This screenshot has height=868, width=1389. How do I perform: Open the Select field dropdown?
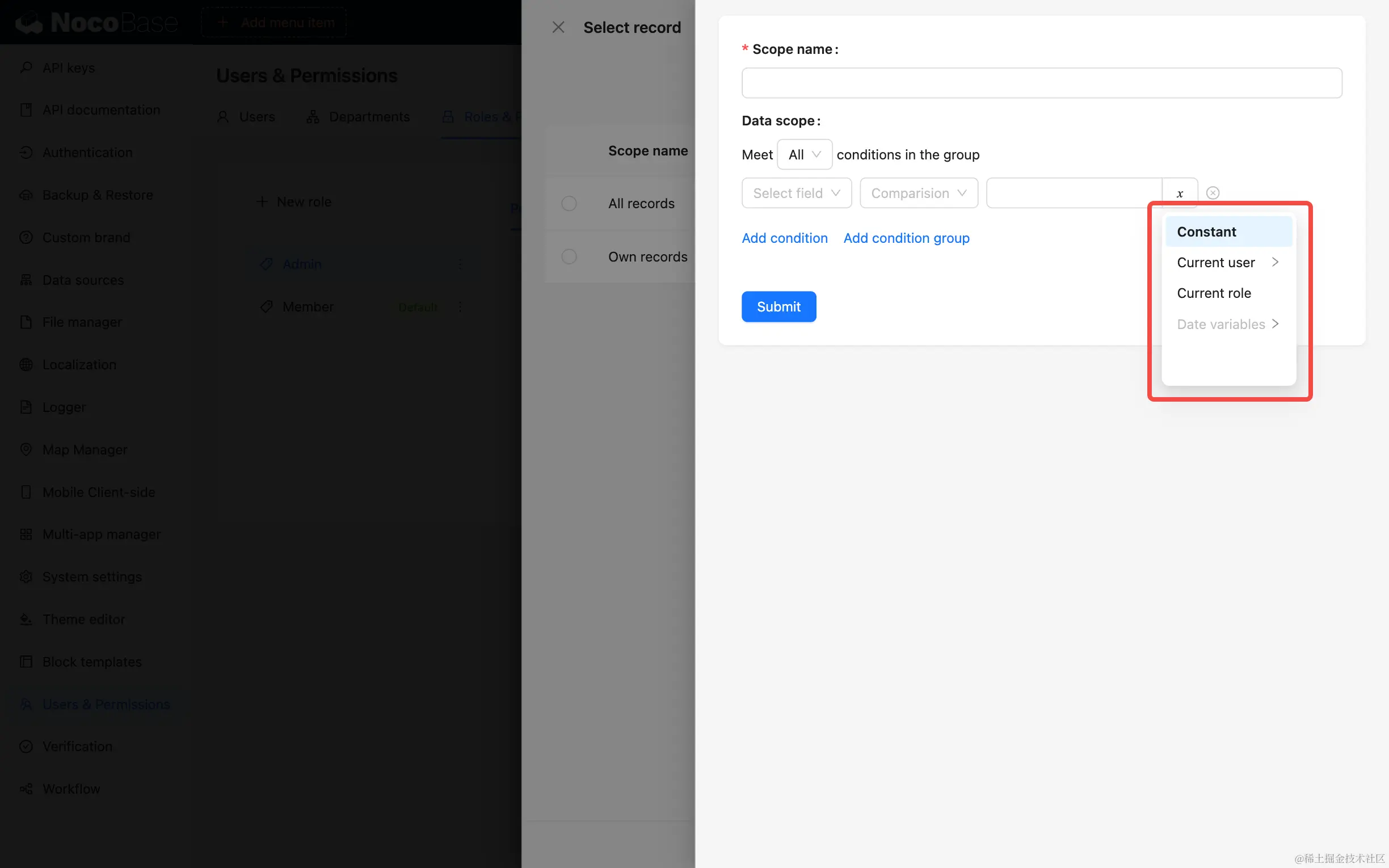pyautogui.click(x=796, y=193)
